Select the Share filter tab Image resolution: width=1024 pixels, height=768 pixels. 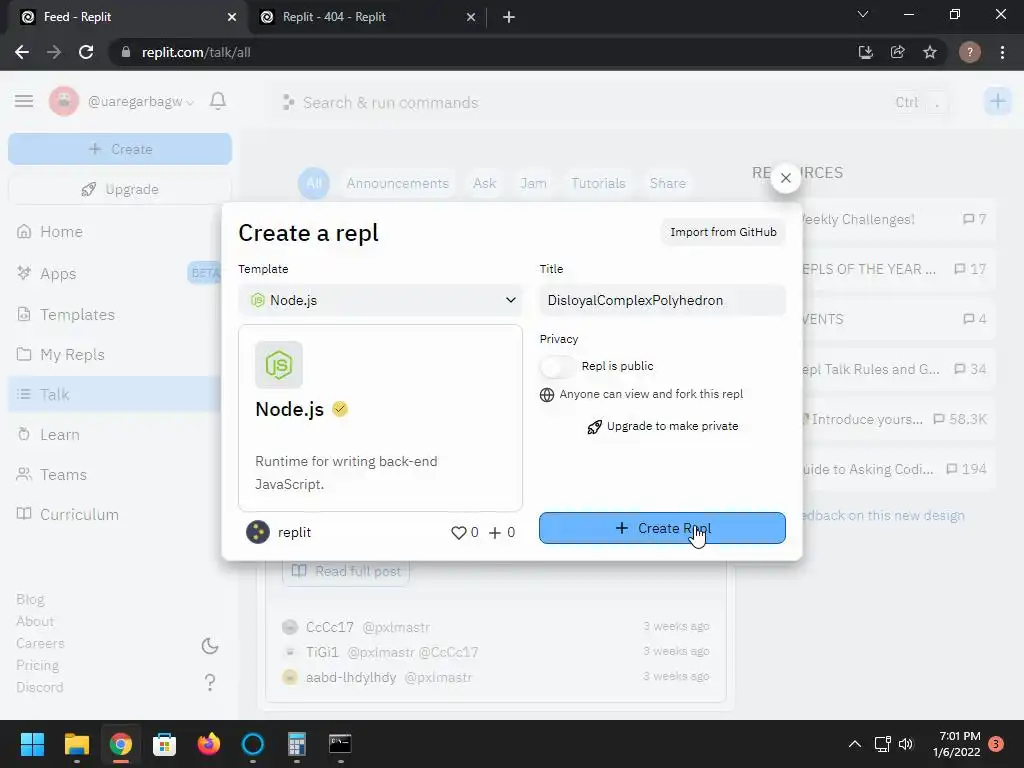(667, 184)
